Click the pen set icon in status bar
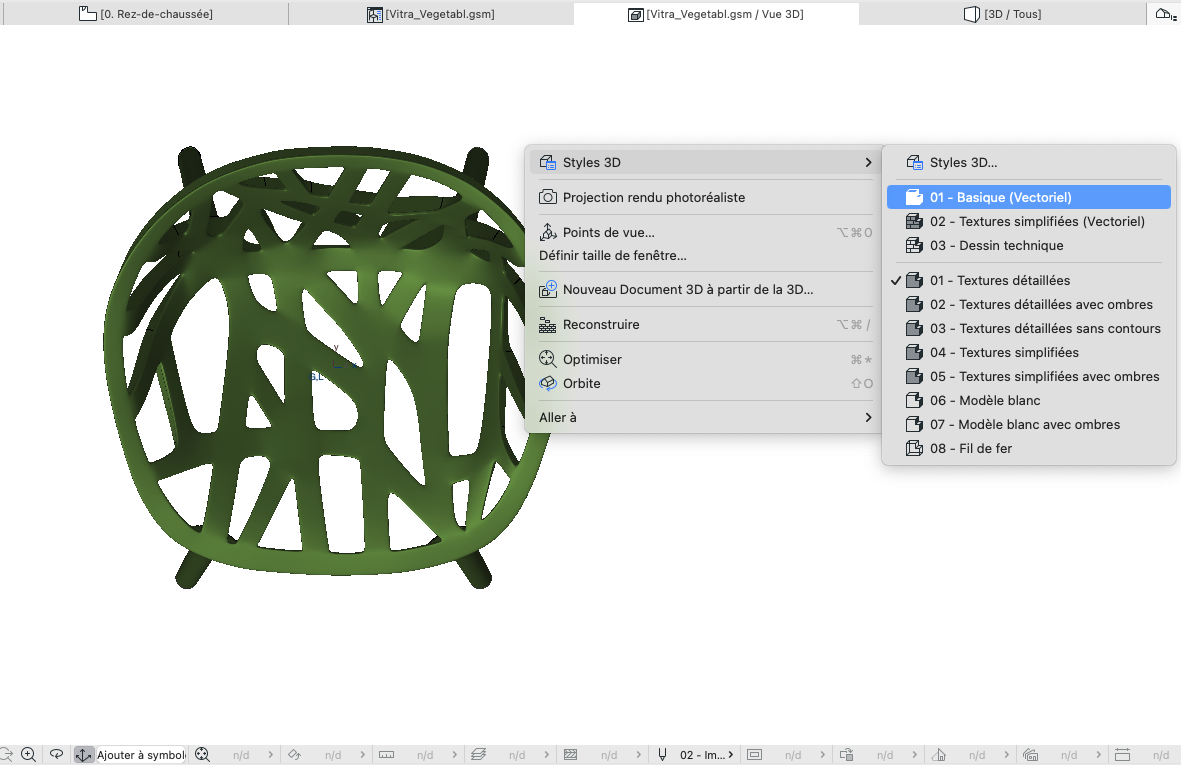Viewport: 1181px width, 765px height. (663, 754)
